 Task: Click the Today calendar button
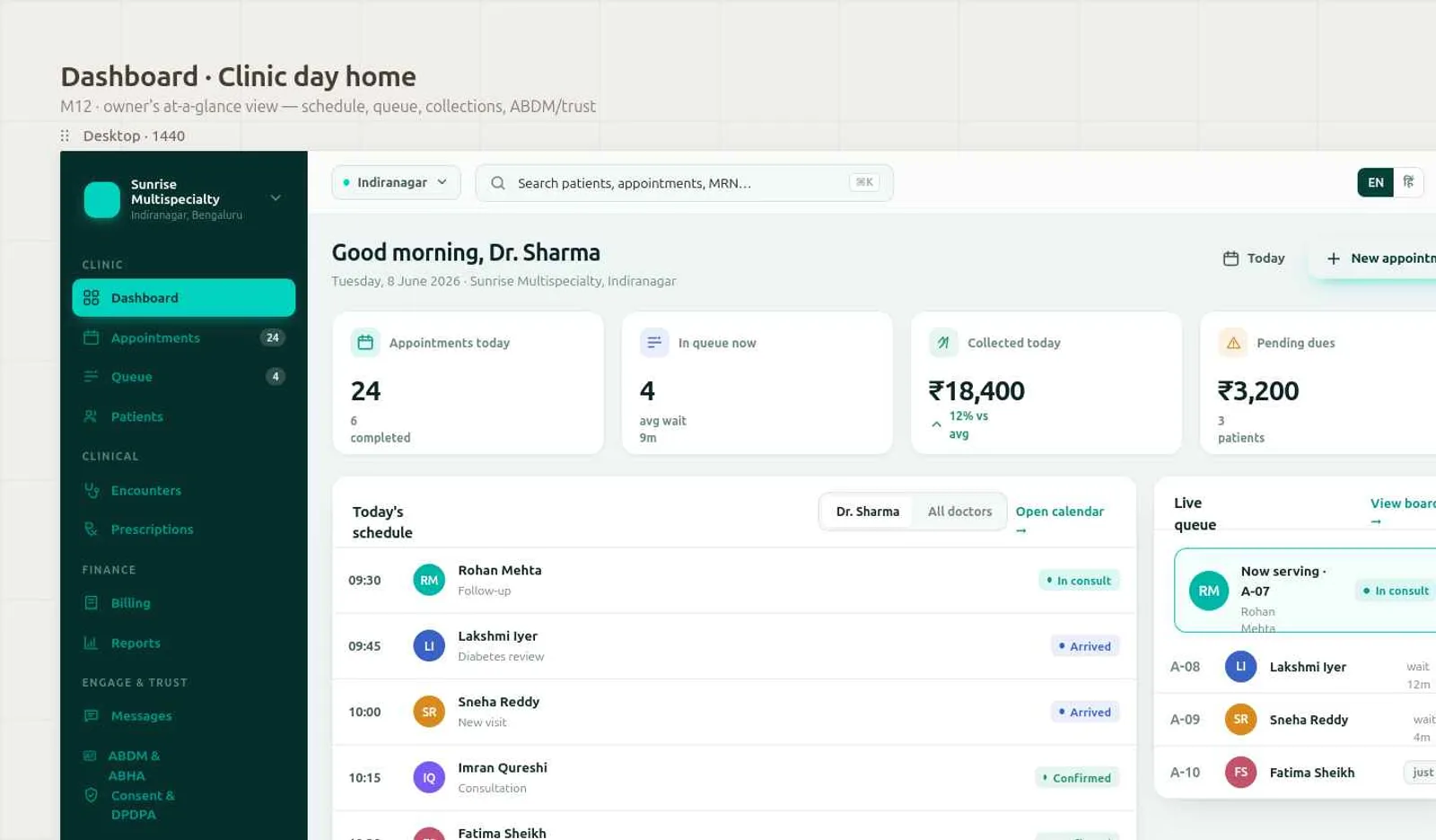click(x=1254, y=258)
